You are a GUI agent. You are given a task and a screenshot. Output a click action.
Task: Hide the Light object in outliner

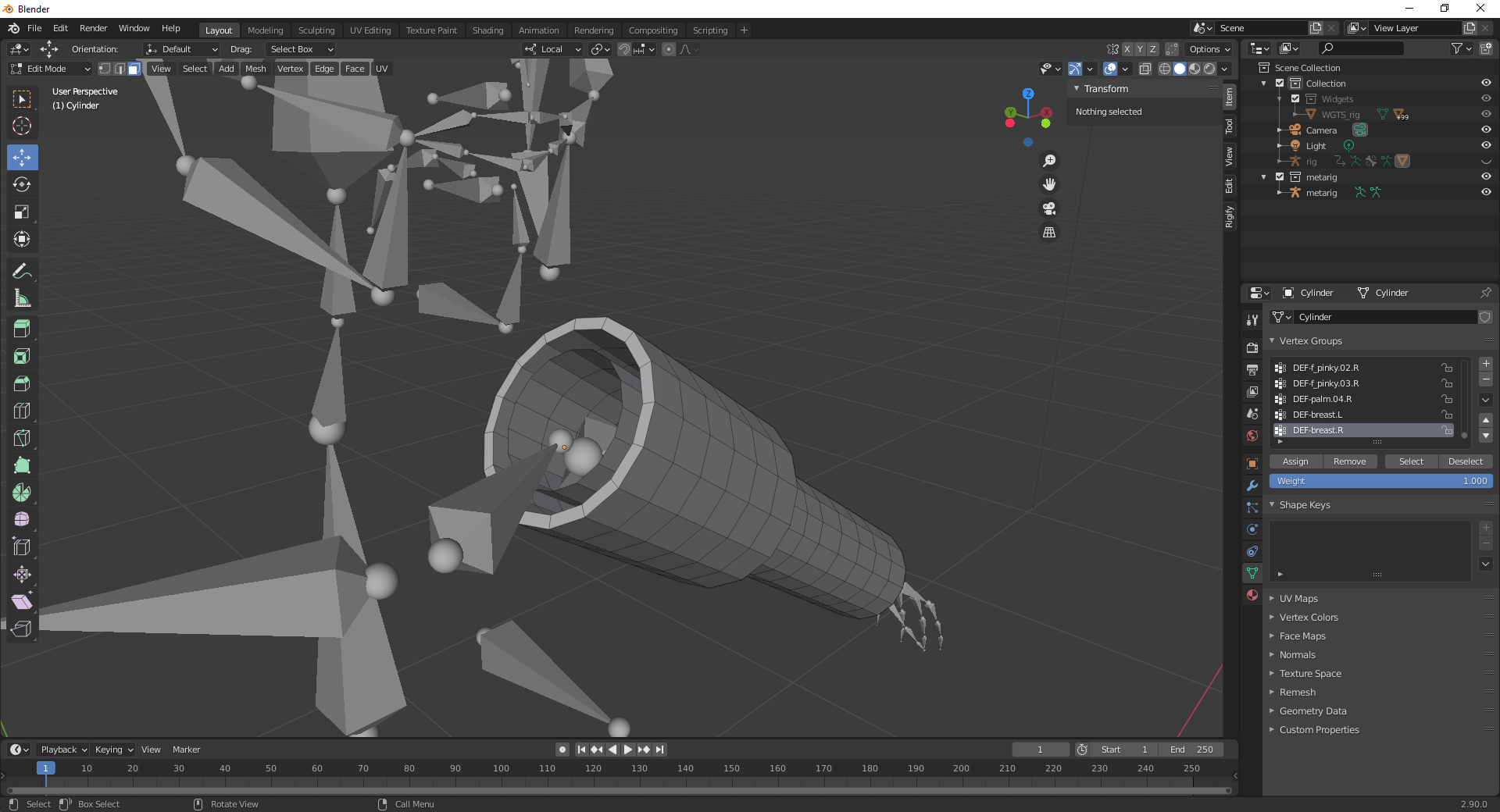click(x=1486, y=145)
